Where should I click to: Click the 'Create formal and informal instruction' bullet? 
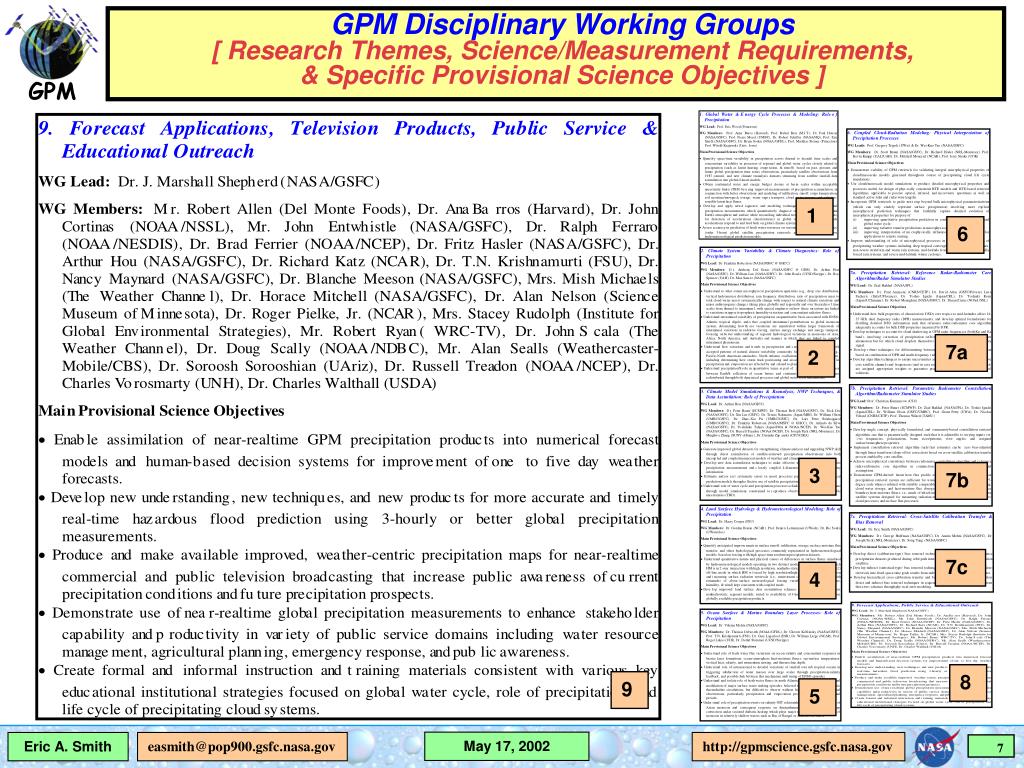(348, 690)
